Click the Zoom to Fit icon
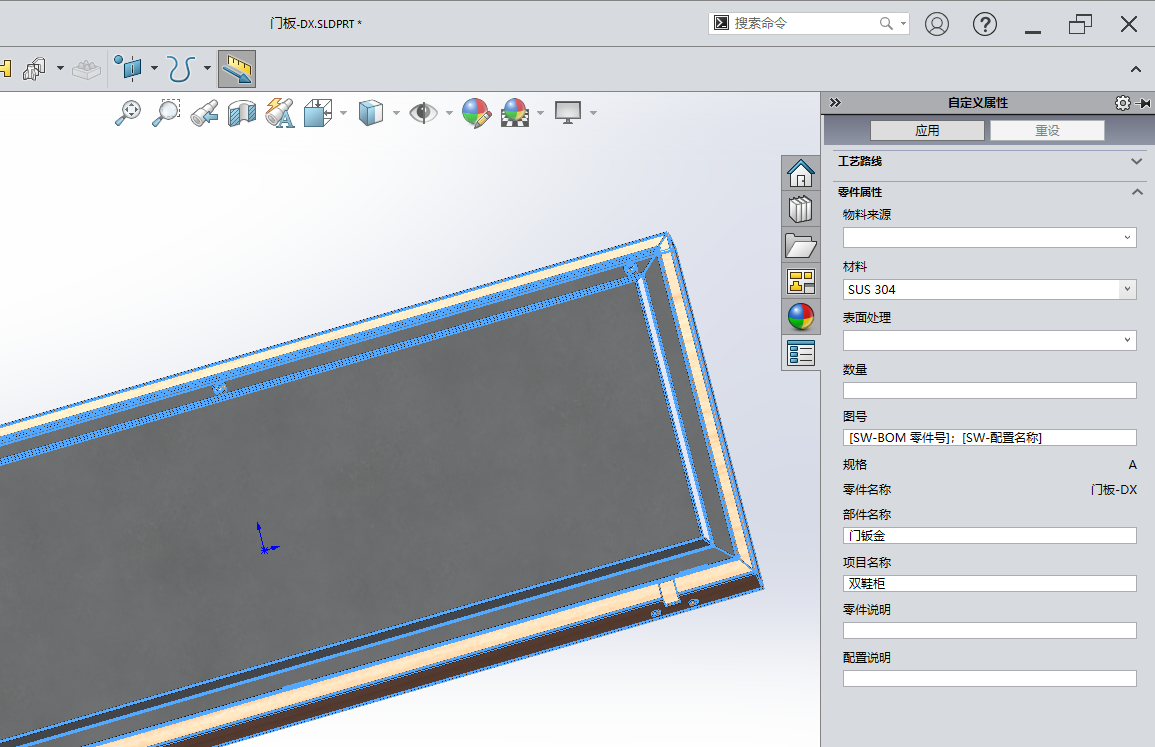Viewport: 1155px width, 747px height. (x=128, y=113)
